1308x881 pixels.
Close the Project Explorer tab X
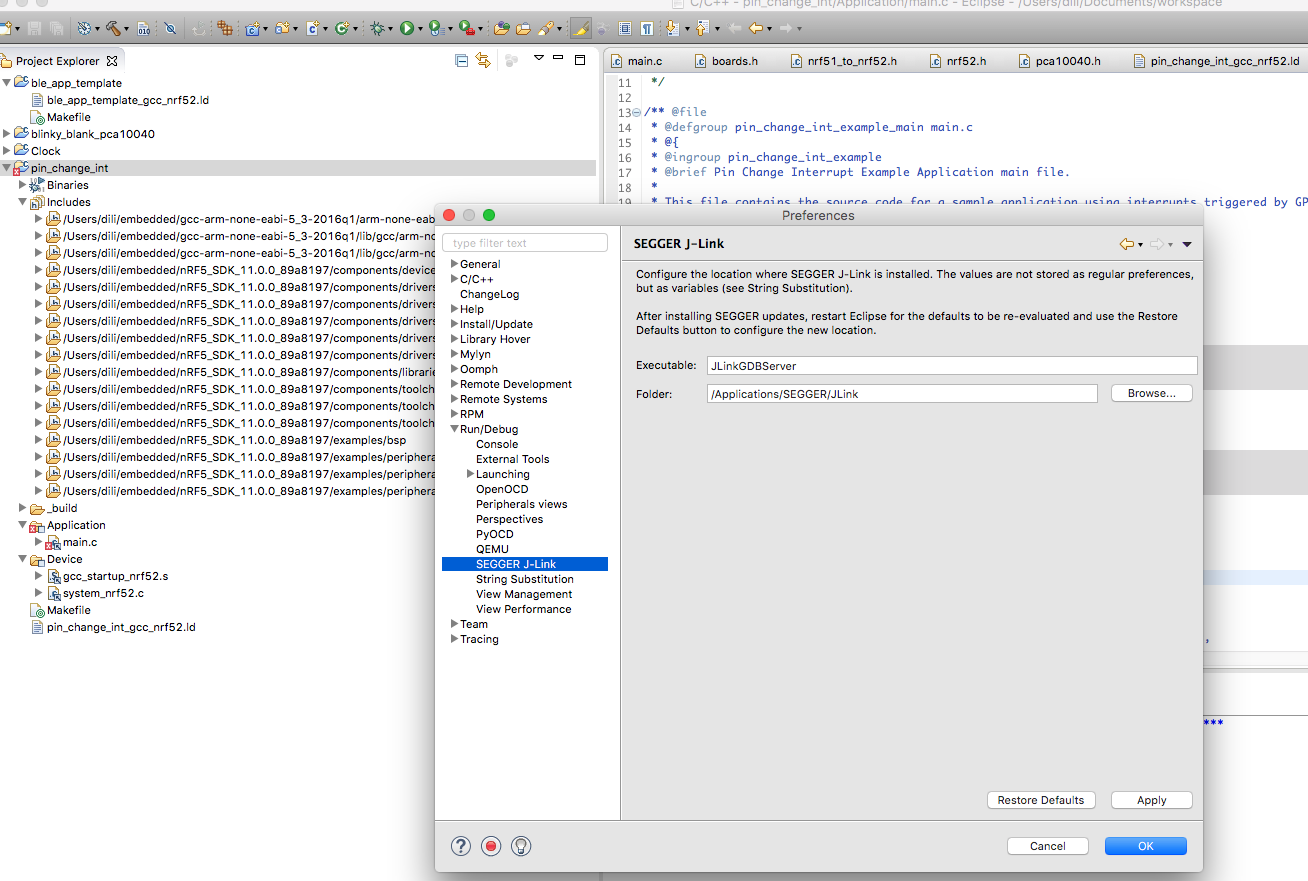click(x=112, y=61)
